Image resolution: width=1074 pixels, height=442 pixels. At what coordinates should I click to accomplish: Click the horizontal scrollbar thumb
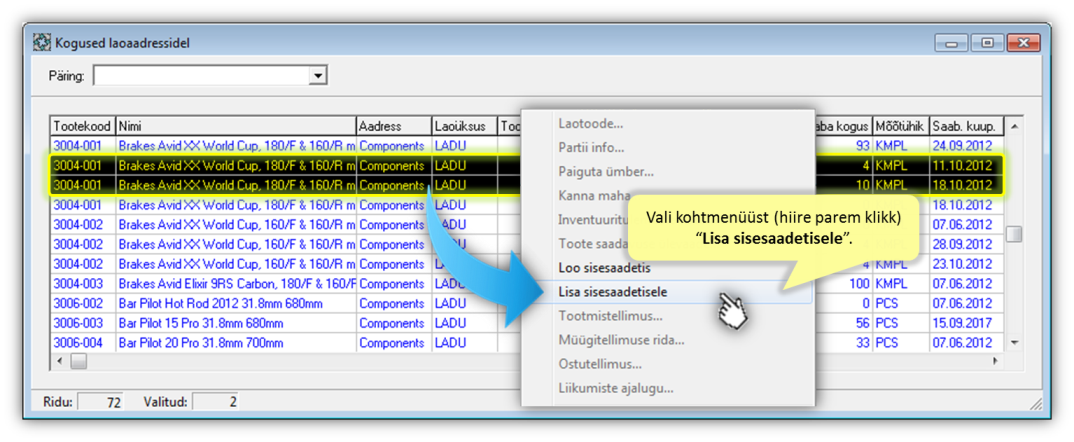78,360
